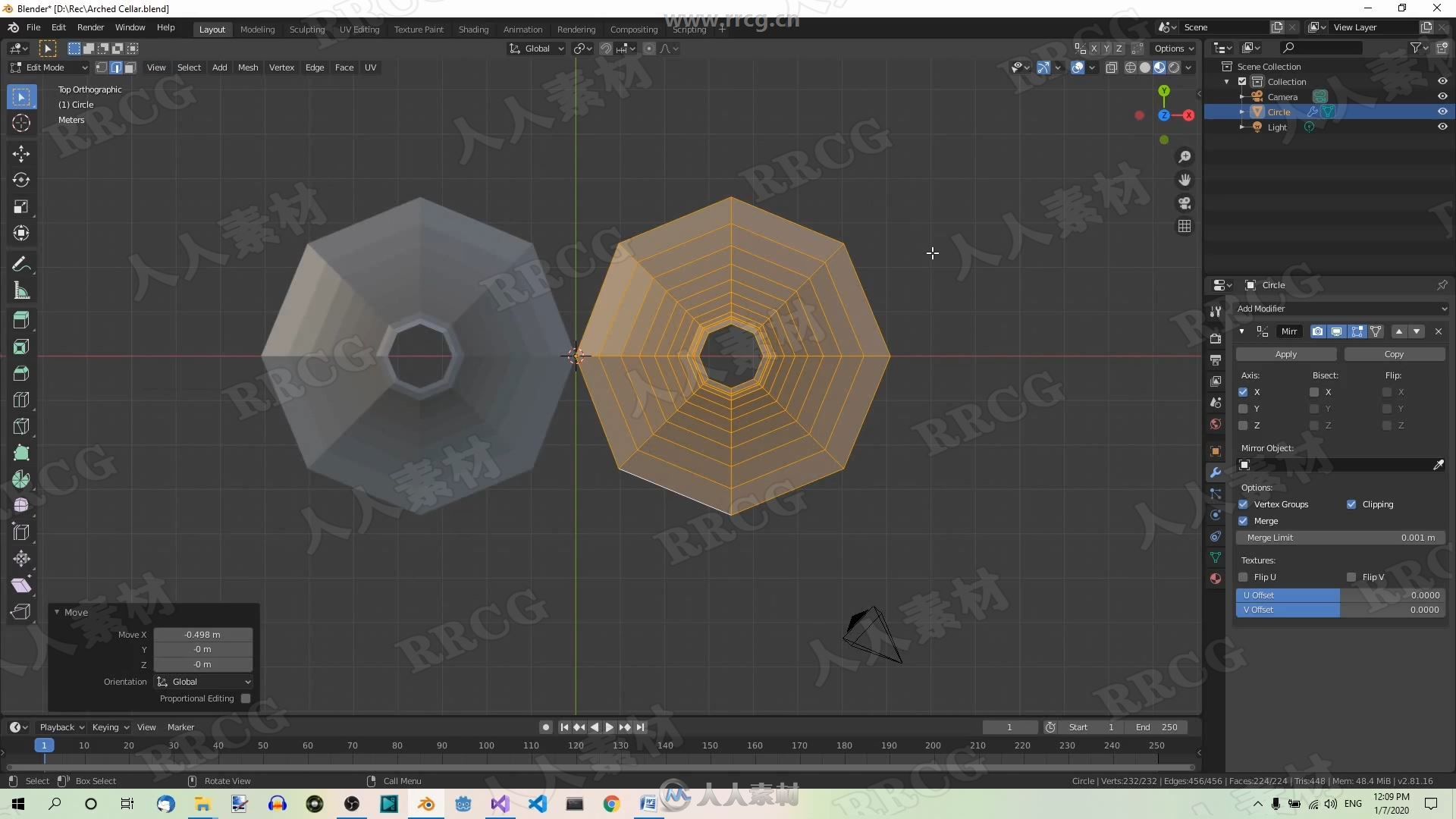
Task: Select the Transform tool icon
Action: click(22, 232)
